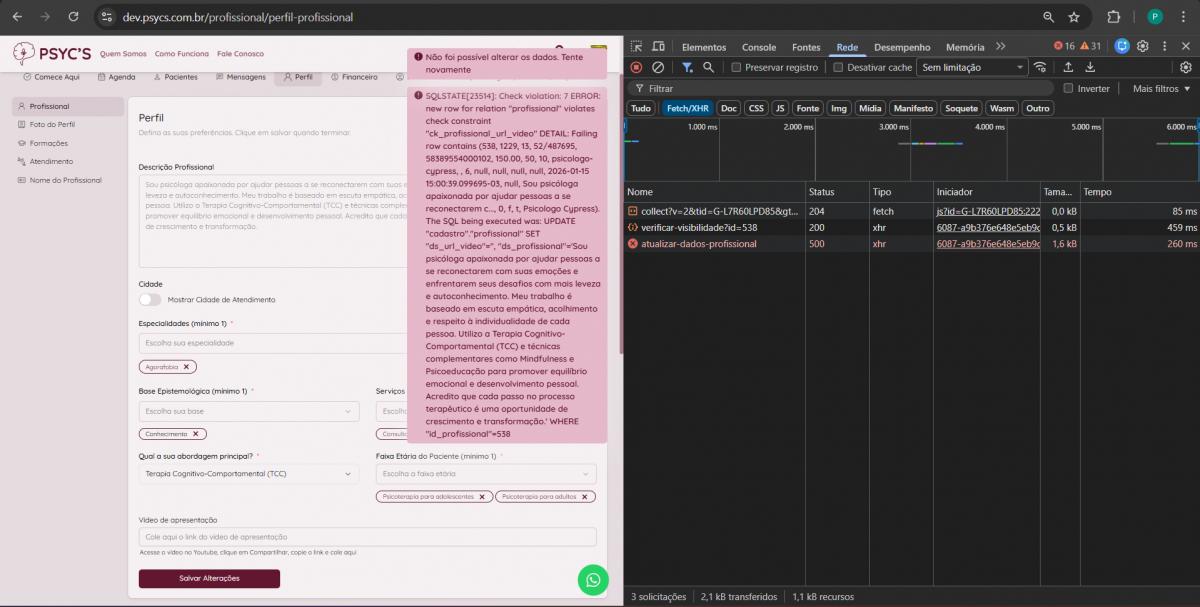The image size is (1200, 607).
Task: Toggle Mostrar Cidade de Atendimento switch
Action: point(150,299)
